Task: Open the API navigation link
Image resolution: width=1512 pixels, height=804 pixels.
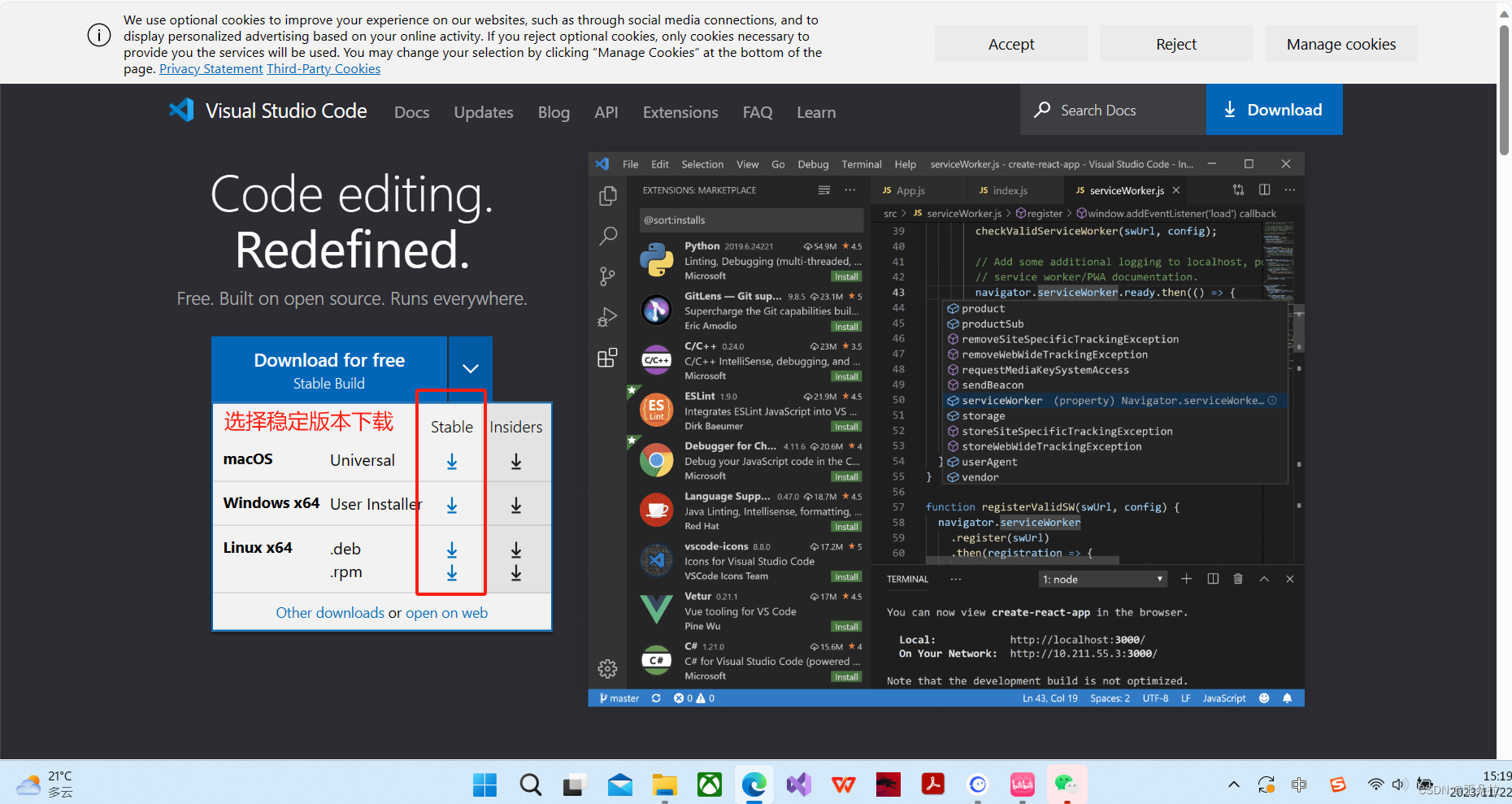Action: point(606,112)
